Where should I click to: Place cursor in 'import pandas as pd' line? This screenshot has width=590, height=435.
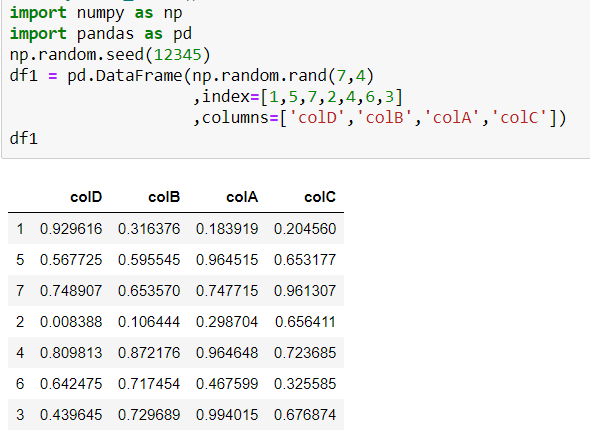click(x=101, y=34)
